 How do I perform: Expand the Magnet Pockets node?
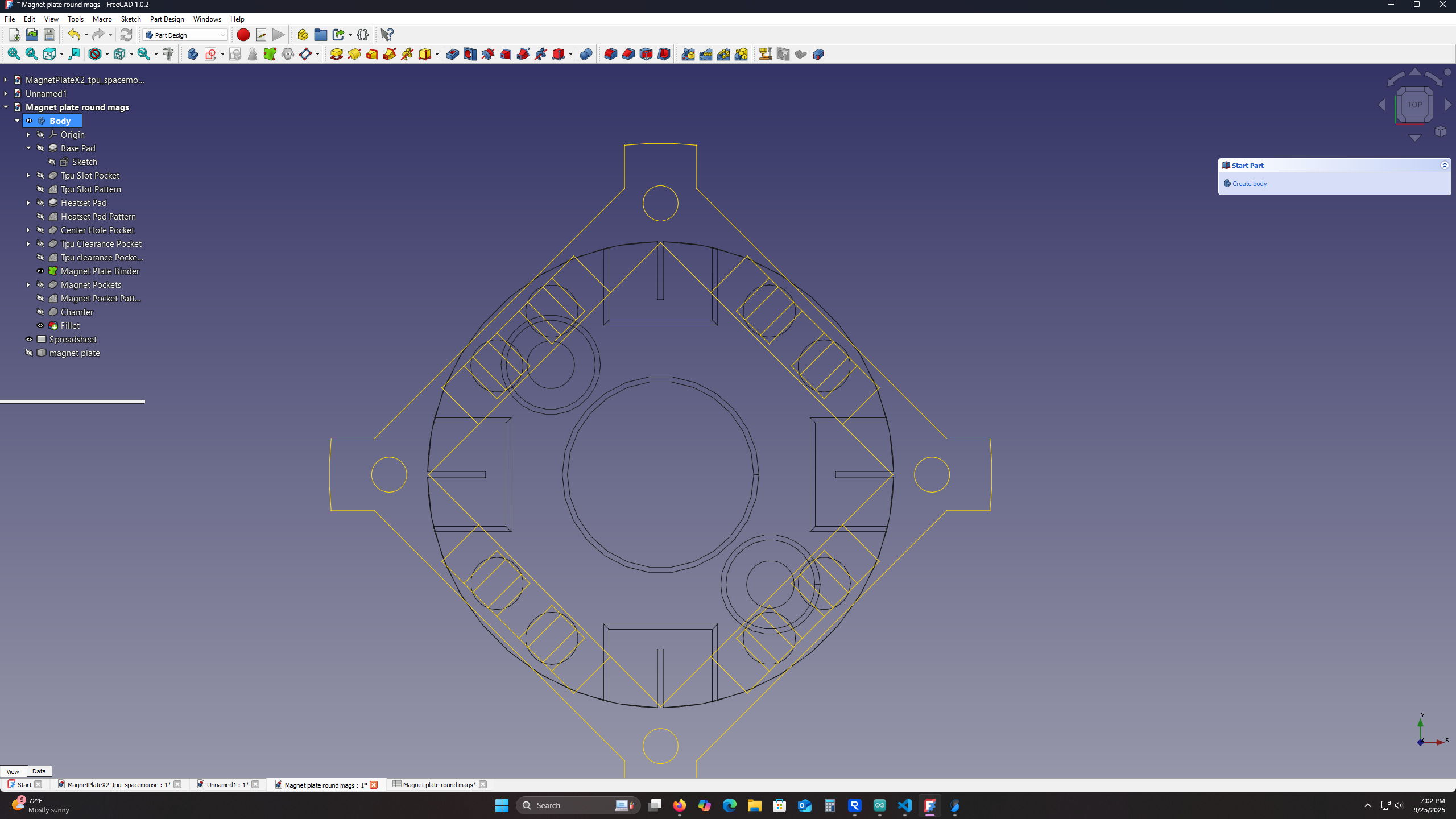(x=28, y=284)
